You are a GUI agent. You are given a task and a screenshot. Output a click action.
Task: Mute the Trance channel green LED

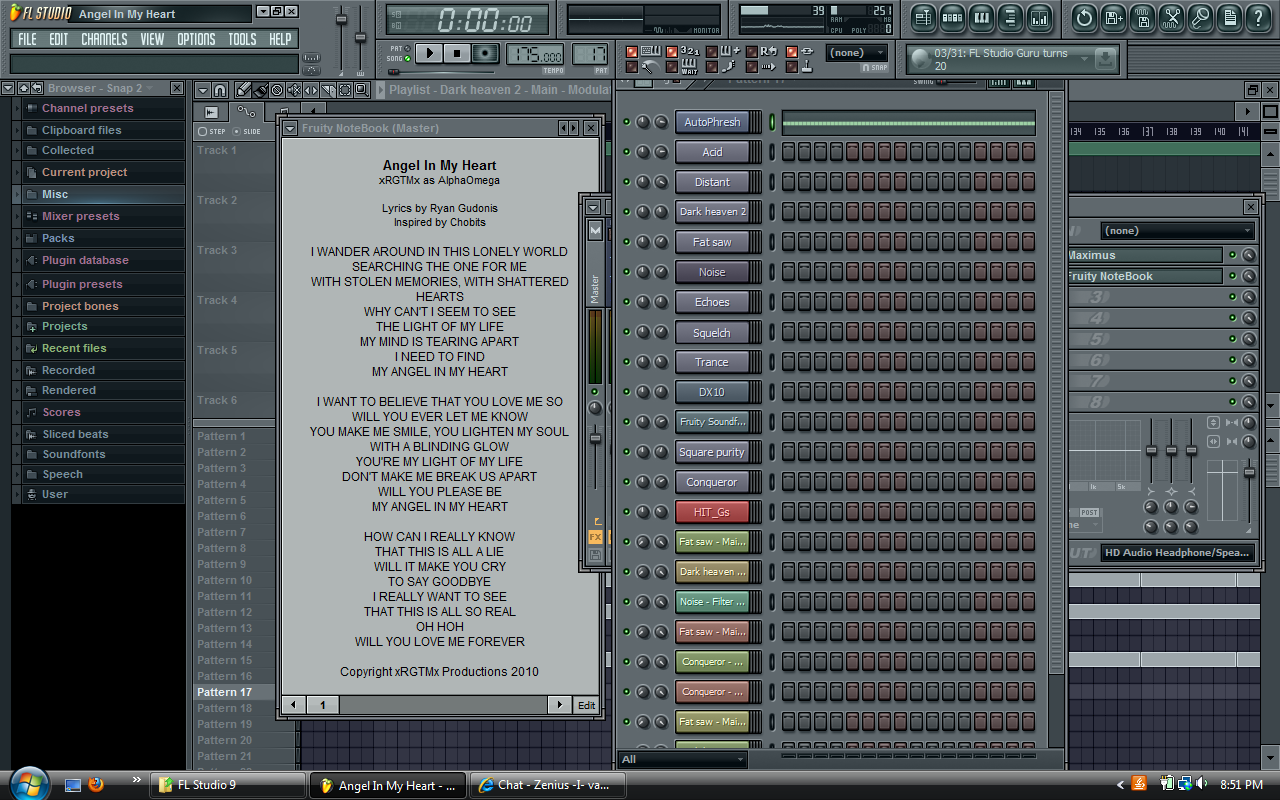pos(627,362)
